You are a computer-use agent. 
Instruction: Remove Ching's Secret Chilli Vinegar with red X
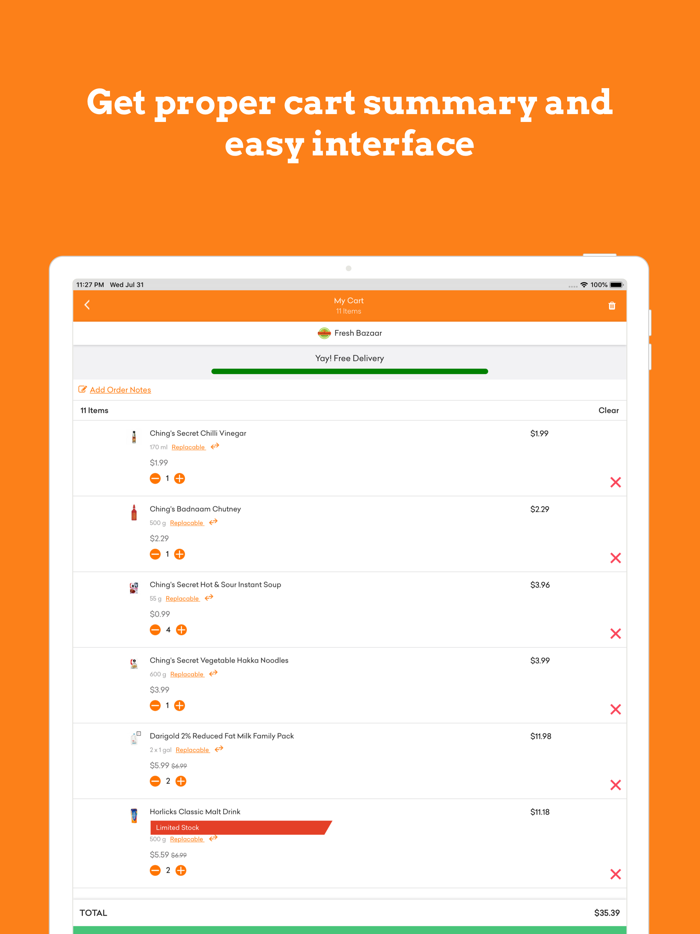click(615, 482)
